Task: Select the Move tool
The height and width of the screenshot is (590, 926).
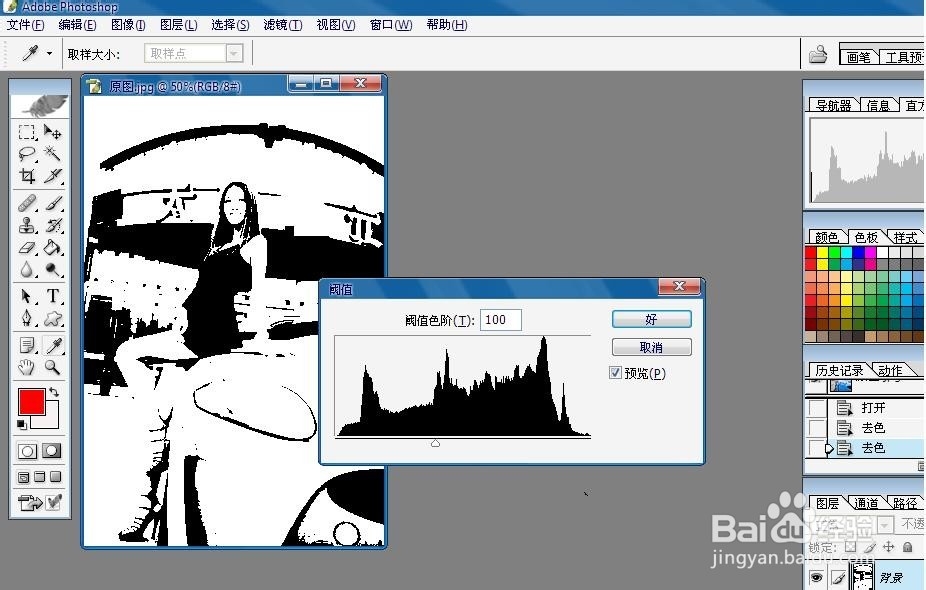Action: (x=53, y=132)
